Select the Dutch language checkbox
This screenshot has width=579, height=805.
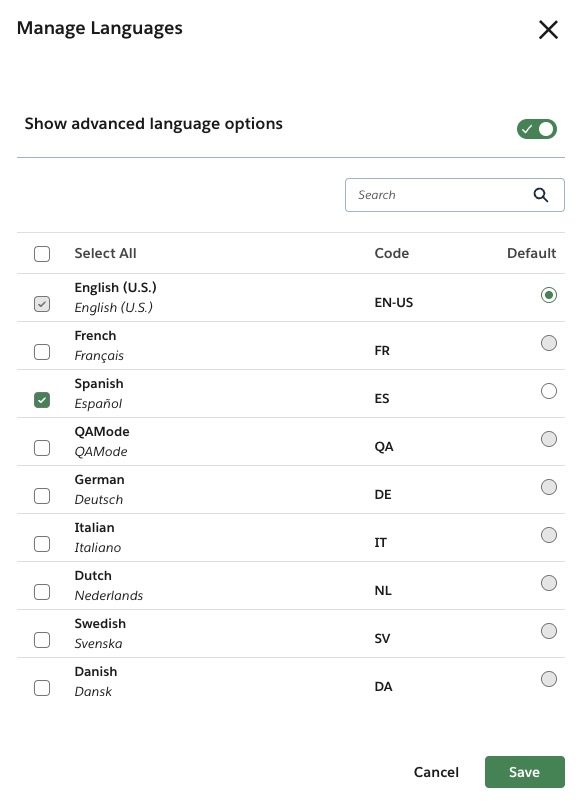(x=42, y=592)
